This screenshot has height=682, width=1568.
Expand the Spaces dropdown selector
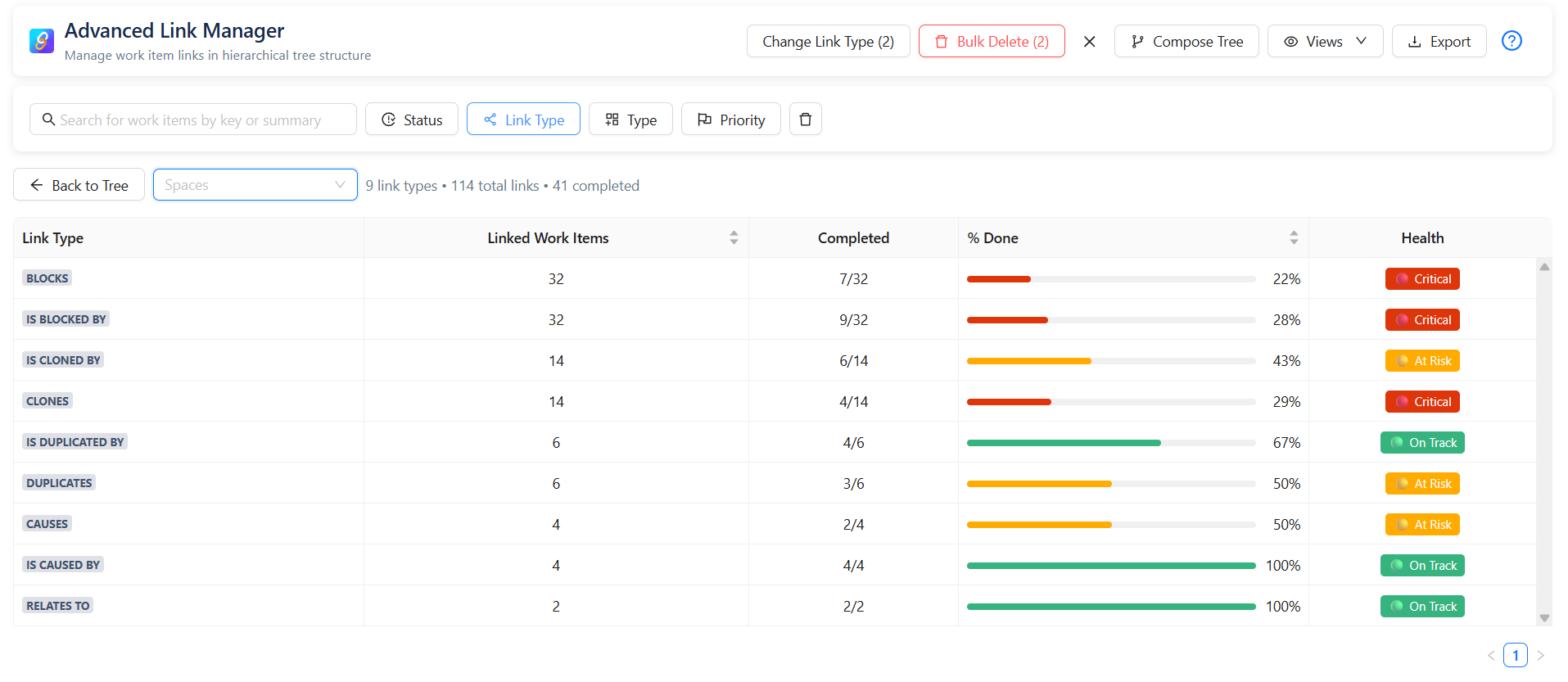[255, 185]
